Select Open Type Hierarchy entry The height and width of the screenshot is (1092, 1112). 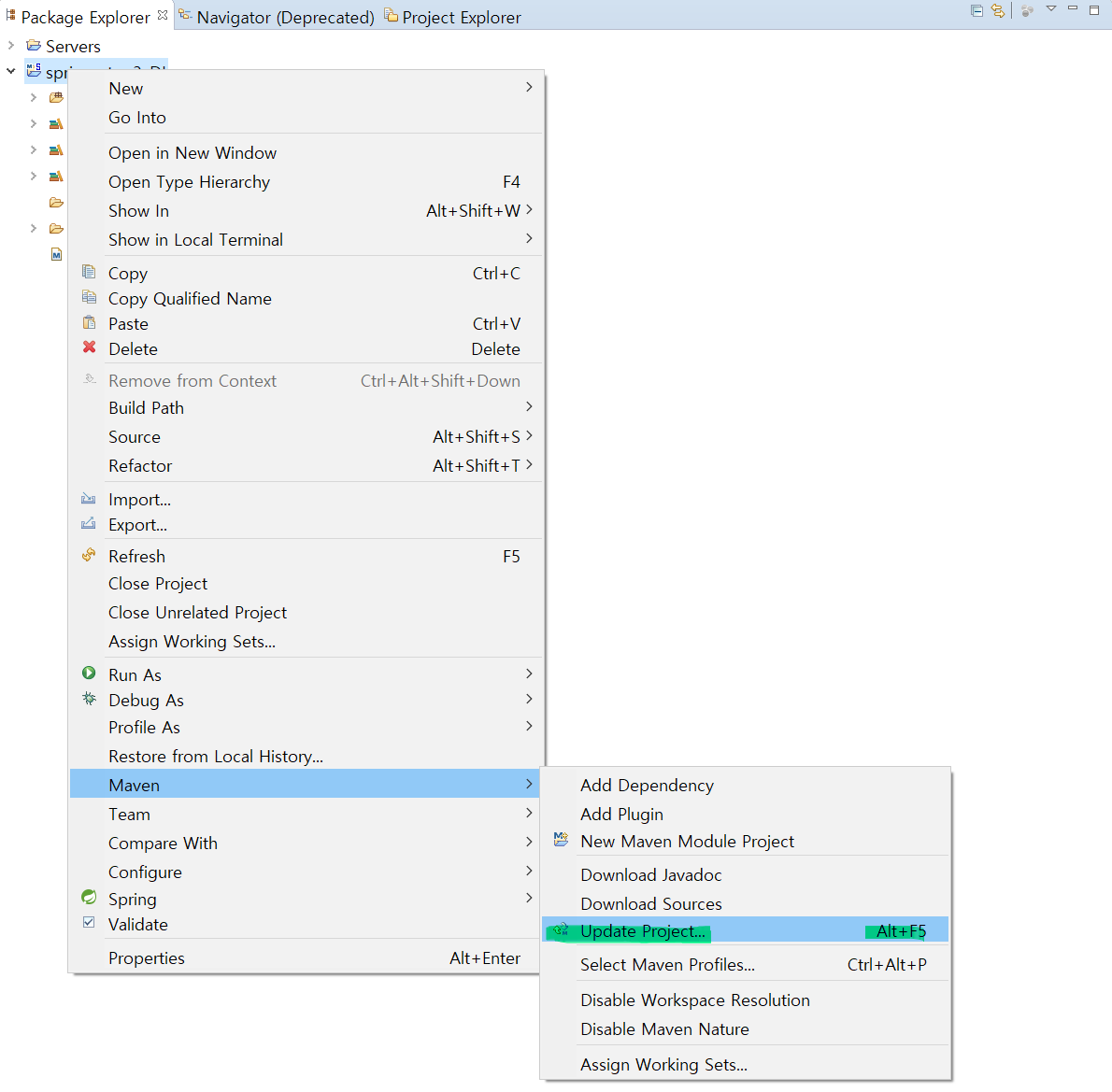pyautogui.click(x=306, y=182)
